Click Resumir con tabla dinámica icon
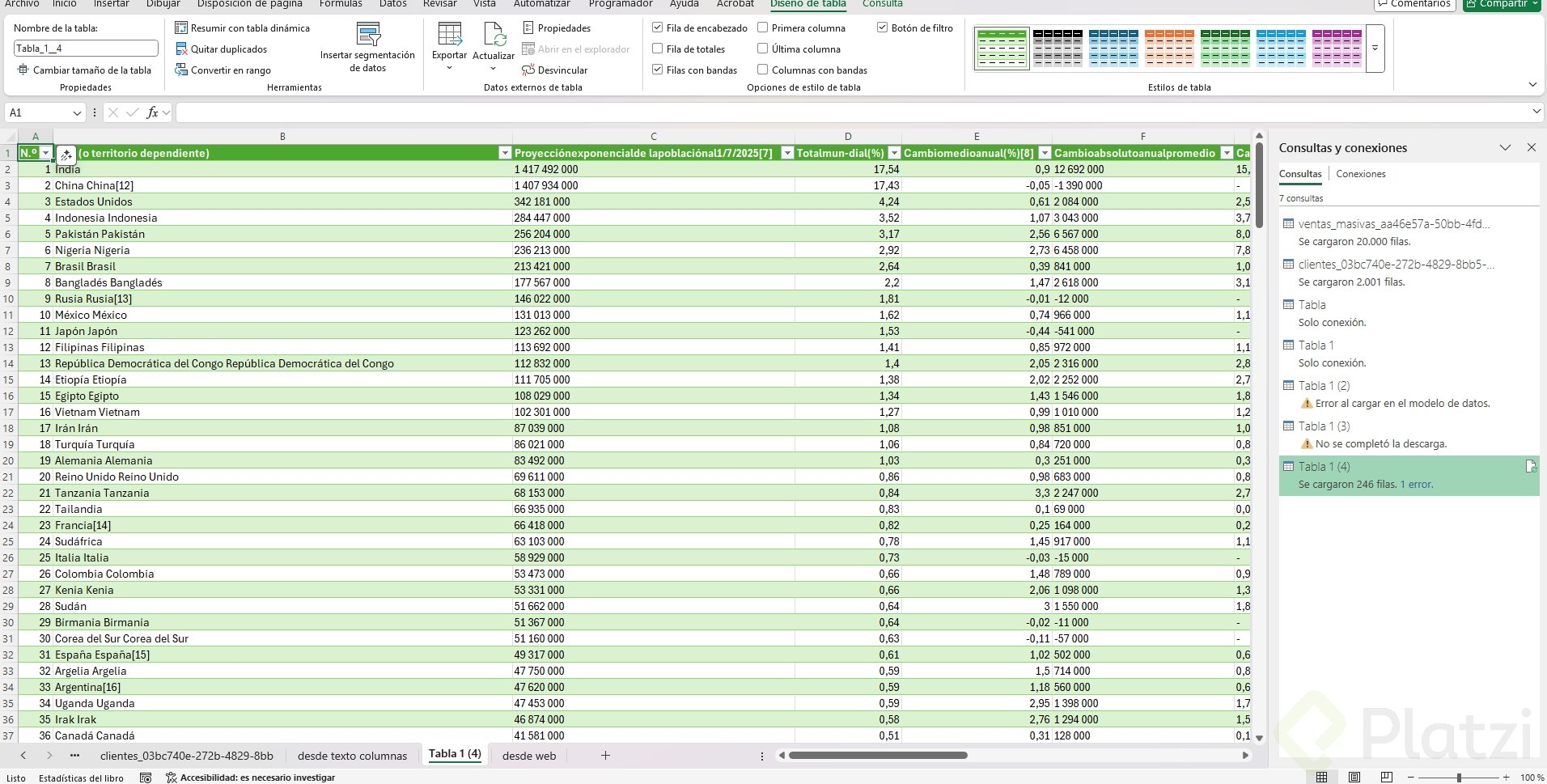 181,28
